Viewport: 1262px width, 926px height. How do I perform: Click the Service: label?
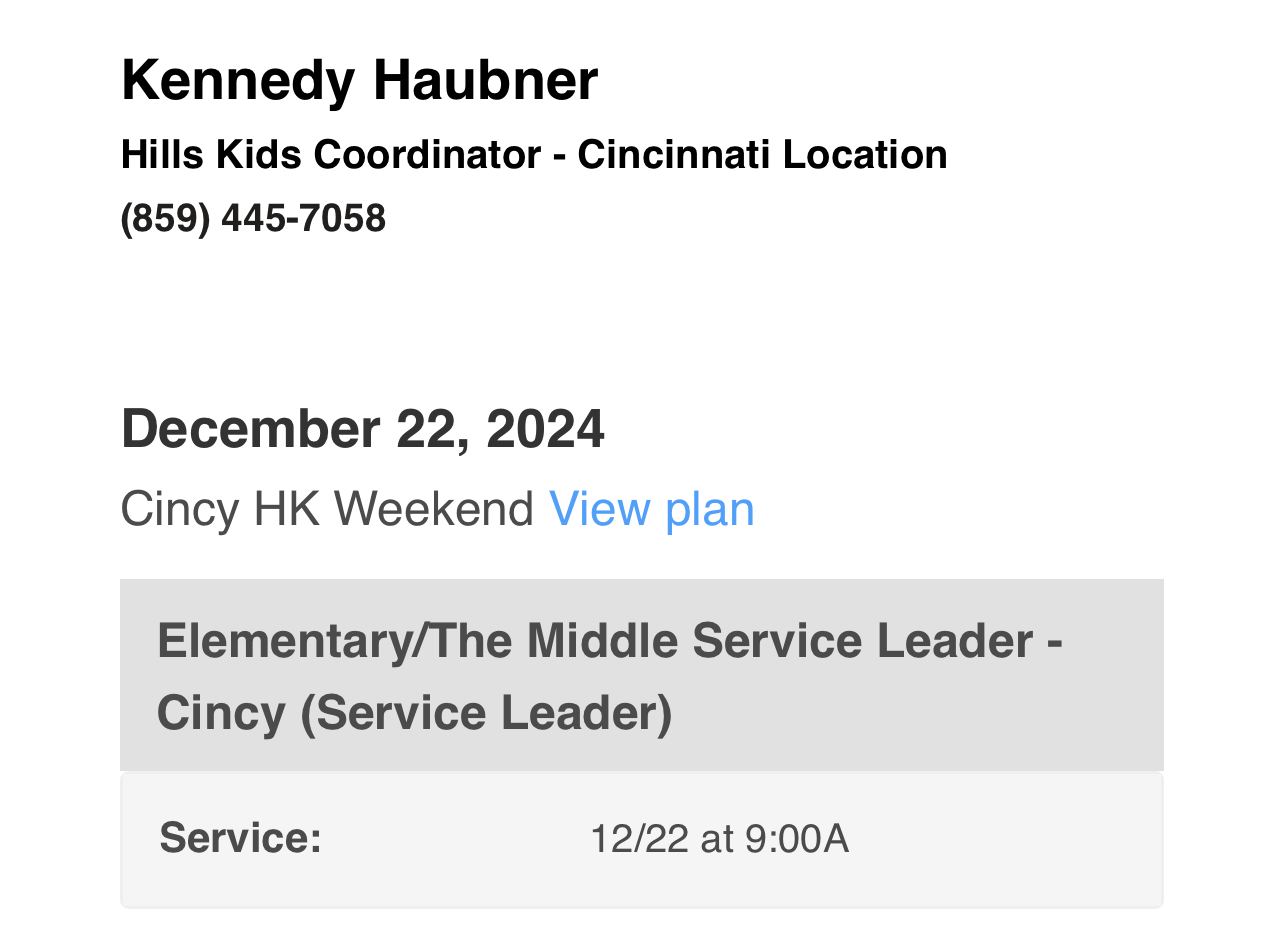point(240,838)
